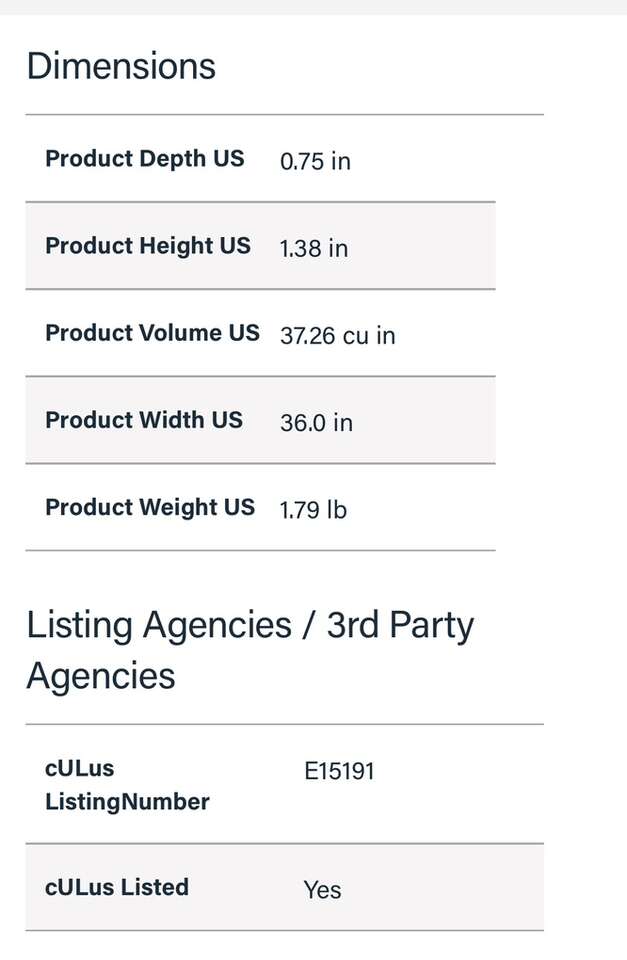Click the 36.0 in width value
Image resolution: width=627 pixels, height=960 pixels.
316,423
